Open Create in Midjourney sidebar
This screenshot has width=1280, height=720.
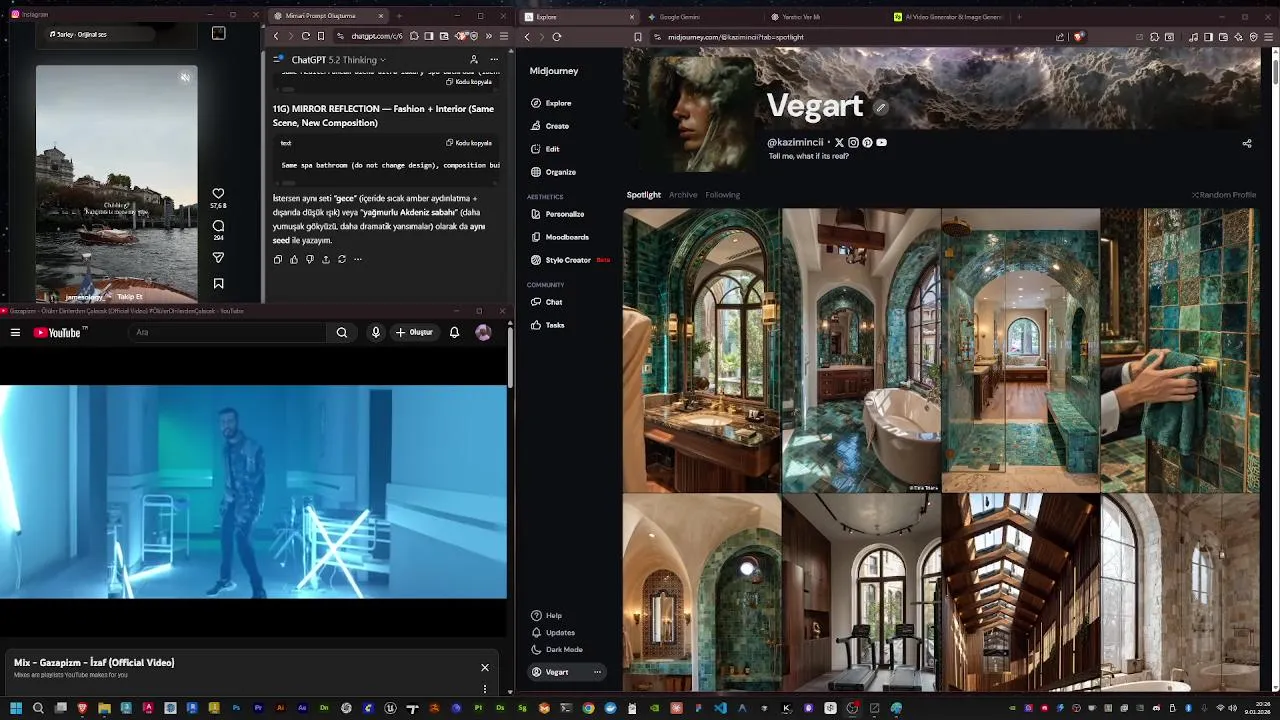point(550,126)
